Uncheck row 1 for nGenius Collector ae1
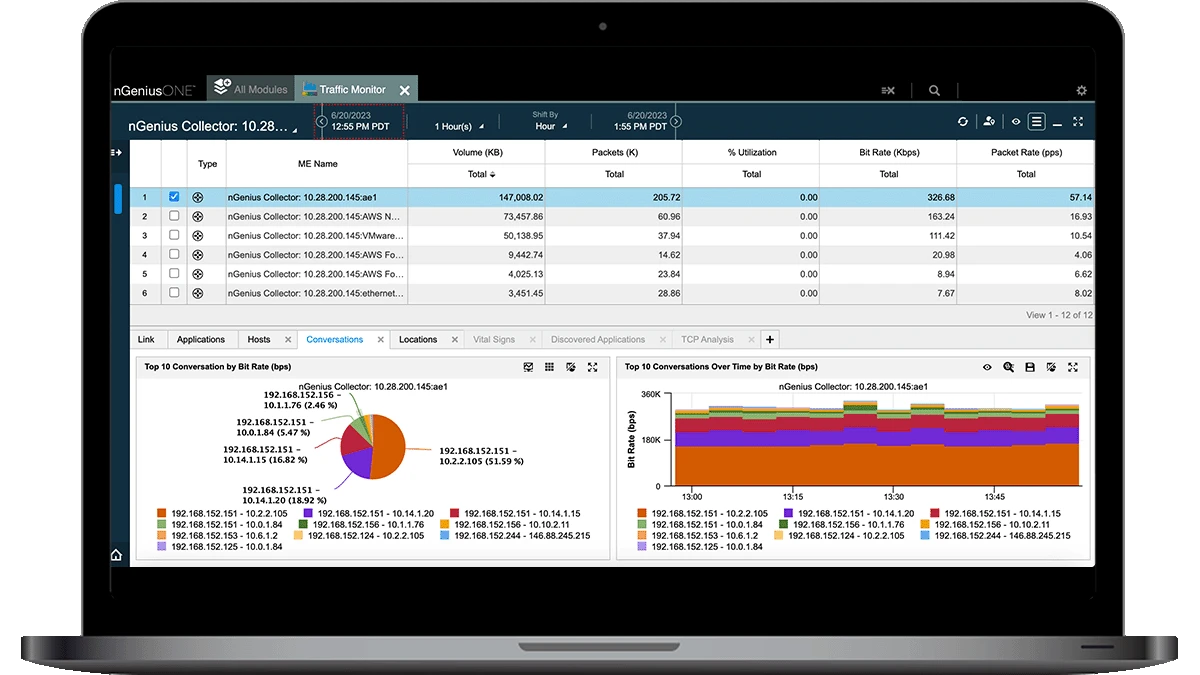The height and width of the screenshot is (675, 1200). (x=173, y=196)
